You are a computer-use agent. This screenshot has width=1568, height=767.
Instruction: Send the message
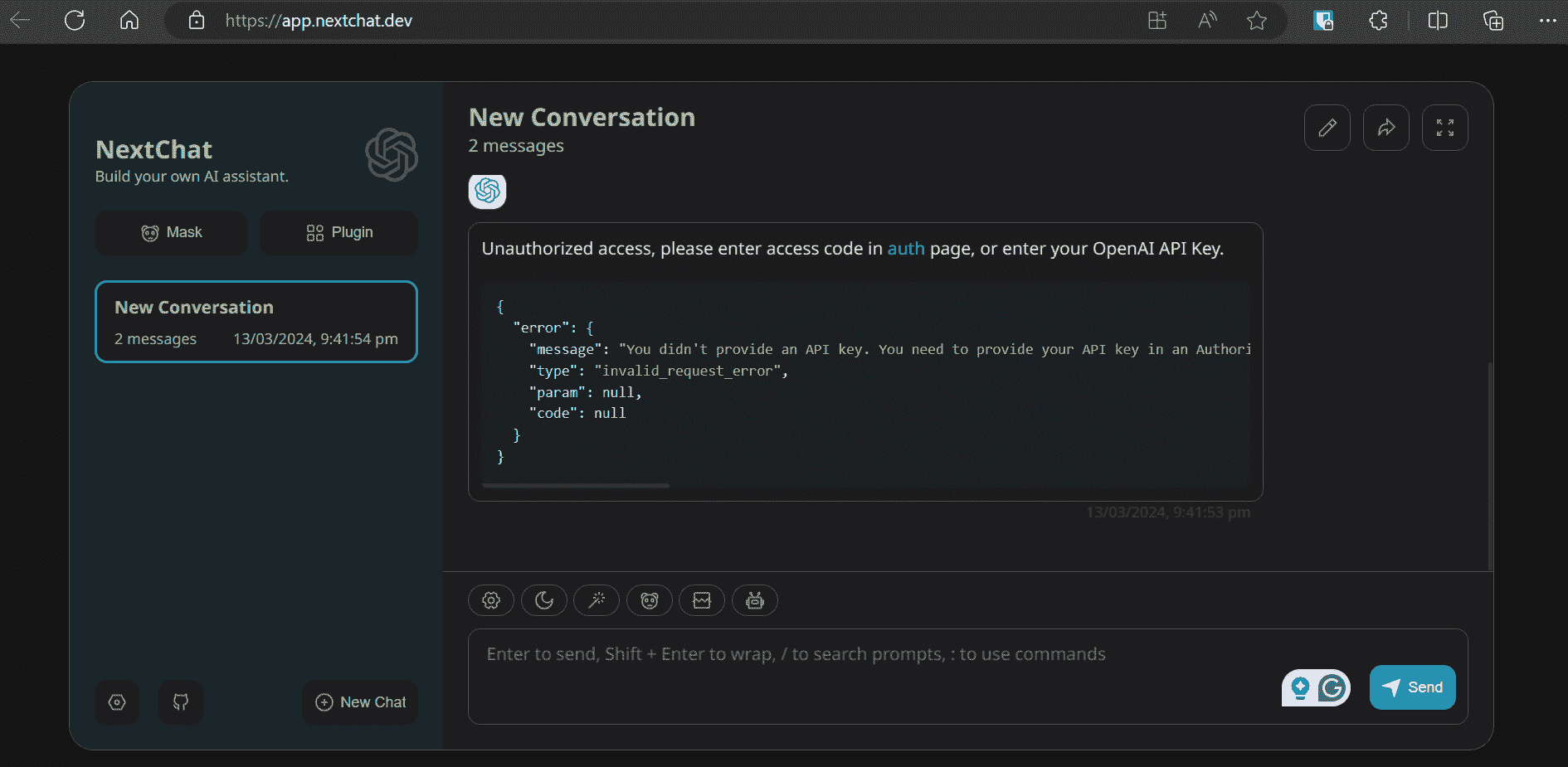click(1413, 687)
